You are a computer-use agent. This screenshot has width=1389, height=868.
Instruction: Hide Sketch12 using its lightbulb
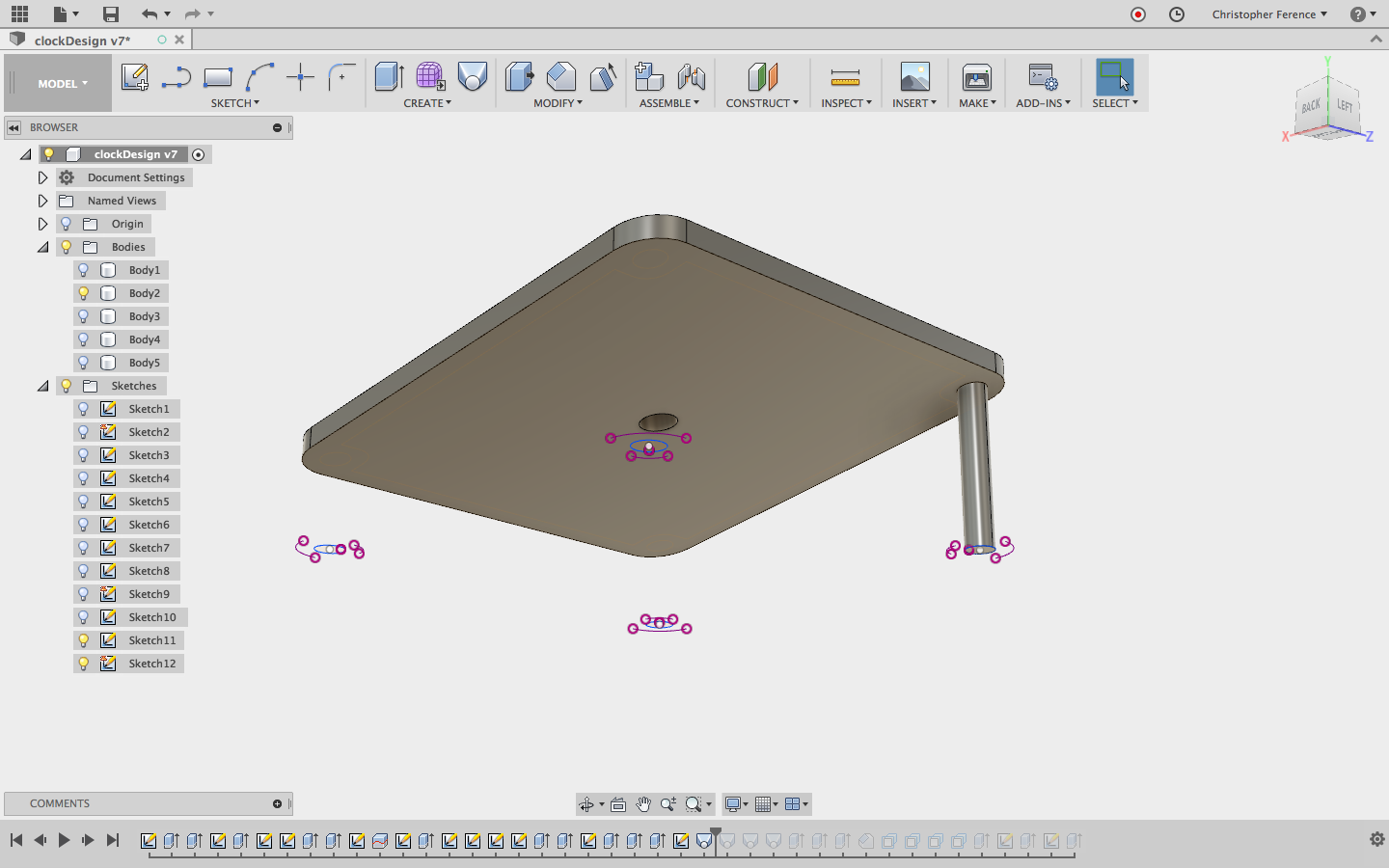[84, 664]
